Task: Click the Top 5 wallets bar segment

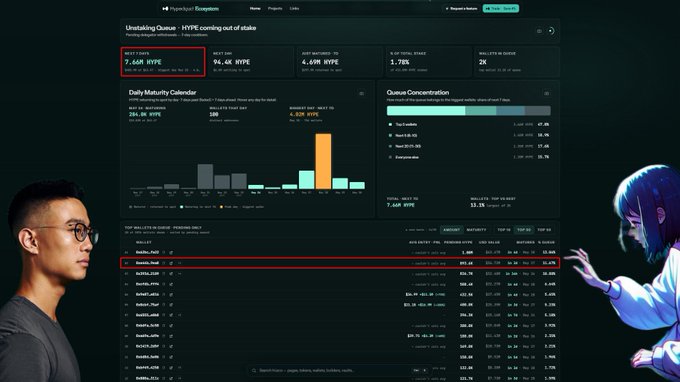Action: (x=426, y=111)
